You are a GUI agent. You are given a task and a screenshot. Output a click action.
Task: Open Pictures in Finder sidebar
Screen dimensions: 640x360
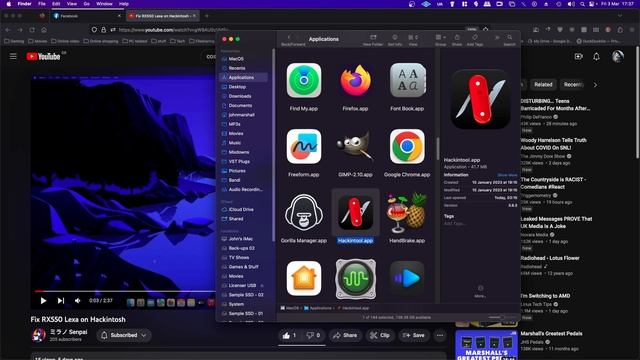pyautogui.click(x=237, y=171)
